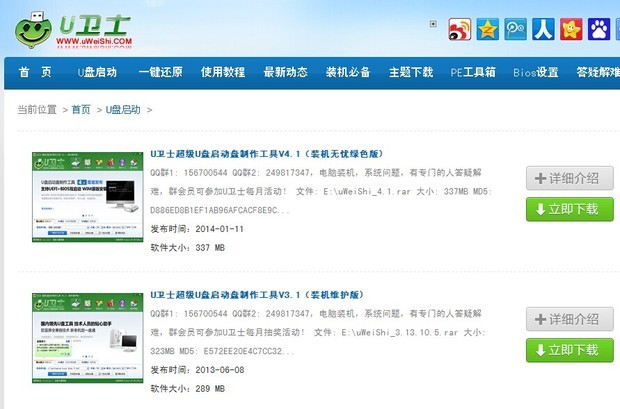Click 当前位置 breadcrumb label
Image resolution: width=620 pixels, height=409 pixels.
pyautogui.click(x=37, y=110)
